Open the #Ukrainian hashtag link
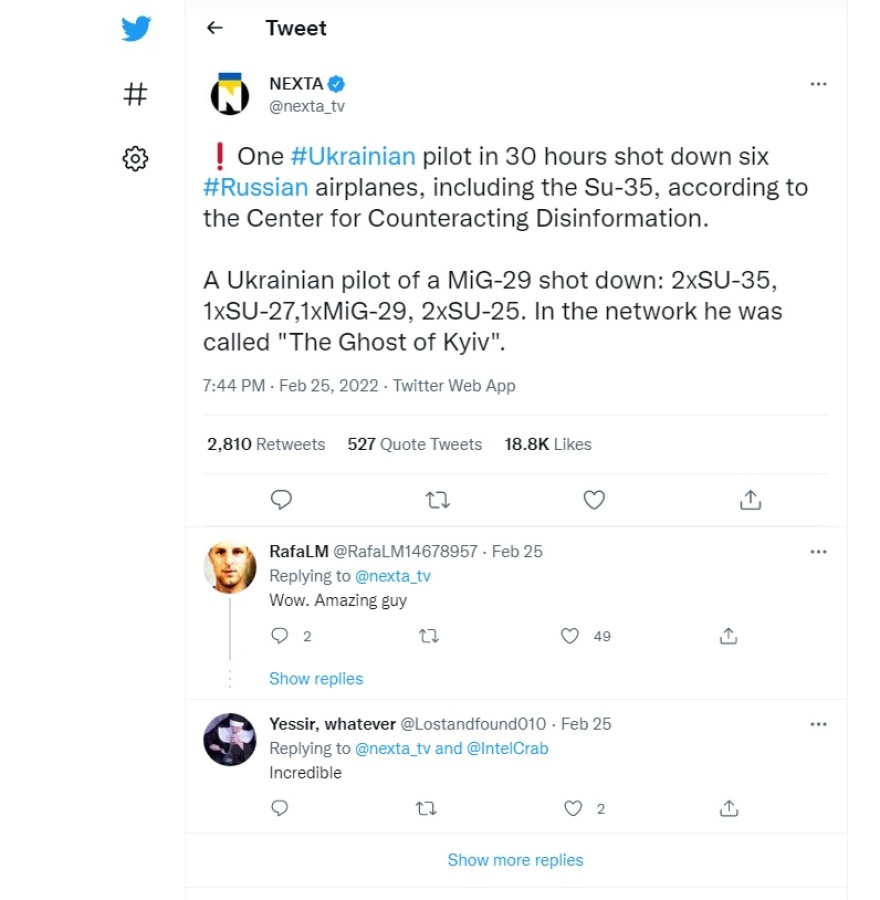The width and height of the screenshot is (880, 900). (352, 156)
